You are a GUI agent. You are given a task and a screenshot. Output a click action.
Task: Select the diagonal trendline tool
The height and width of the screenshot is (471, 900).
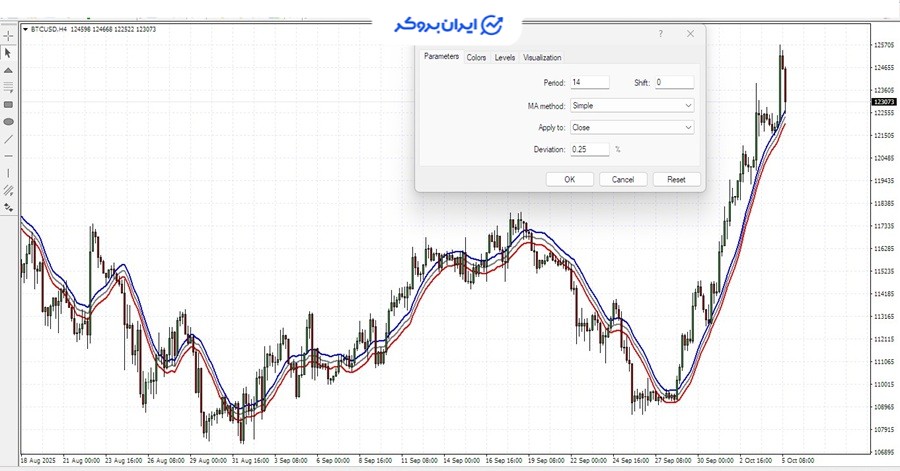pyautogui.click(x=8, y=139)
